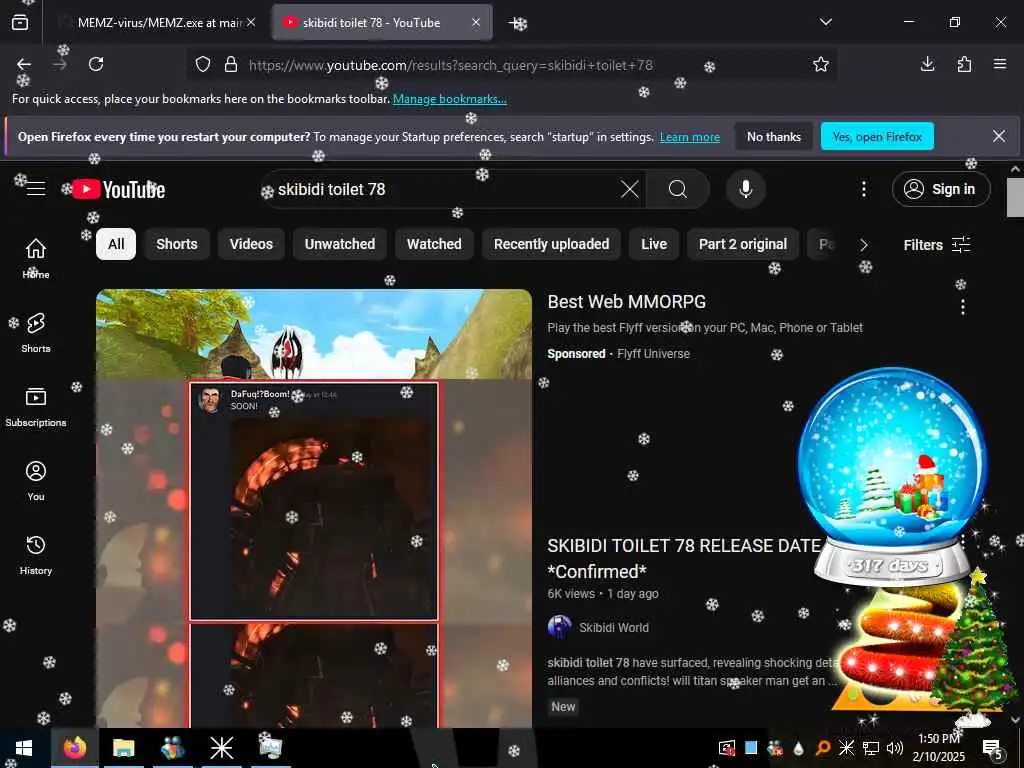
Task: Click the page vertical scrollbar thumb
Action: (x=1014, y=197)
